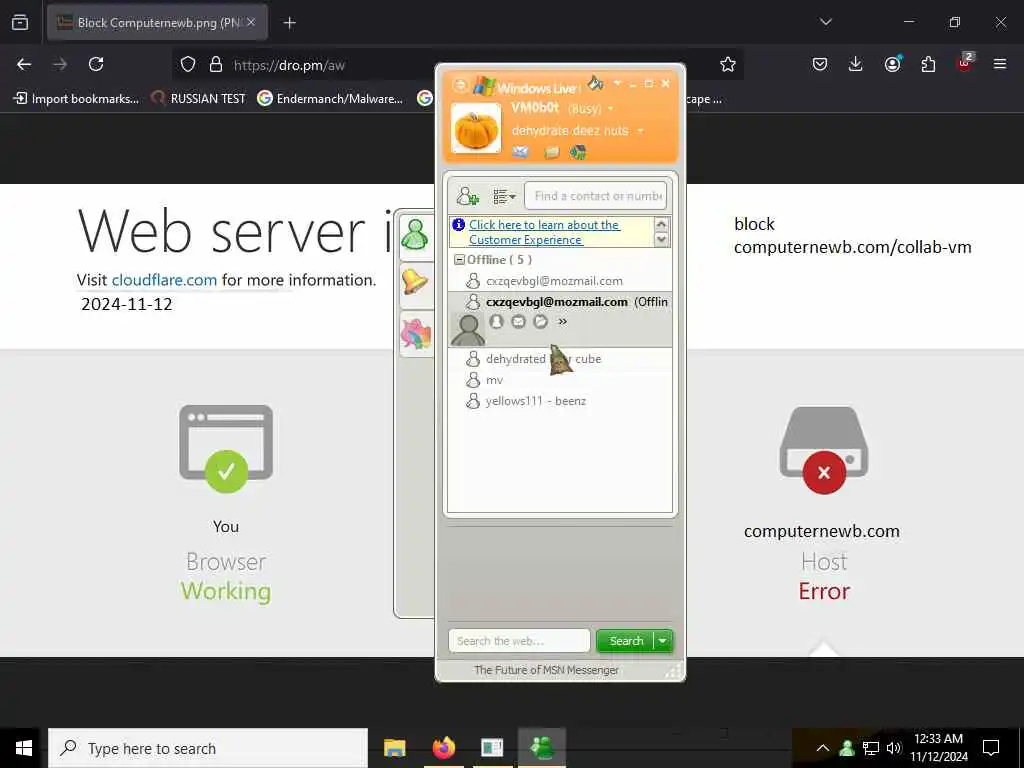The image size is (1024, 768).
Task: Open Customer Experience link in Messenger banner
Action: pos(544,232)
